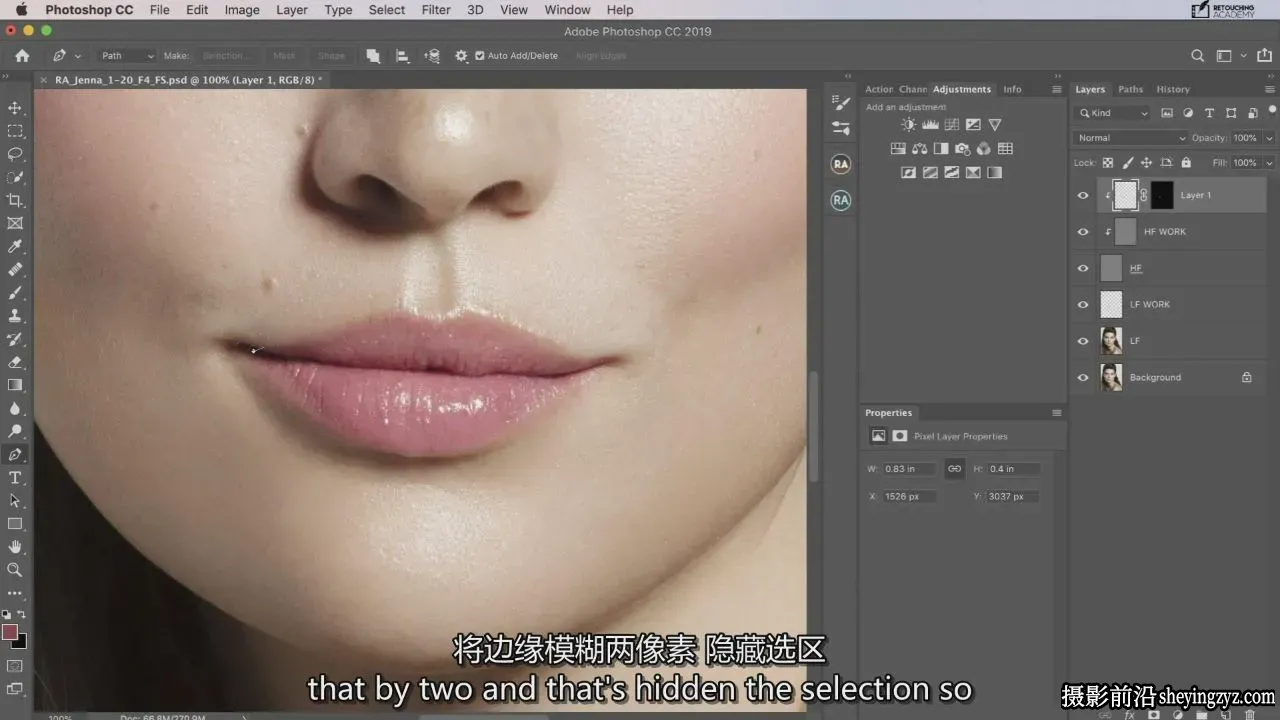Open the Opacity dropdown arrow

pos(1270,138)
